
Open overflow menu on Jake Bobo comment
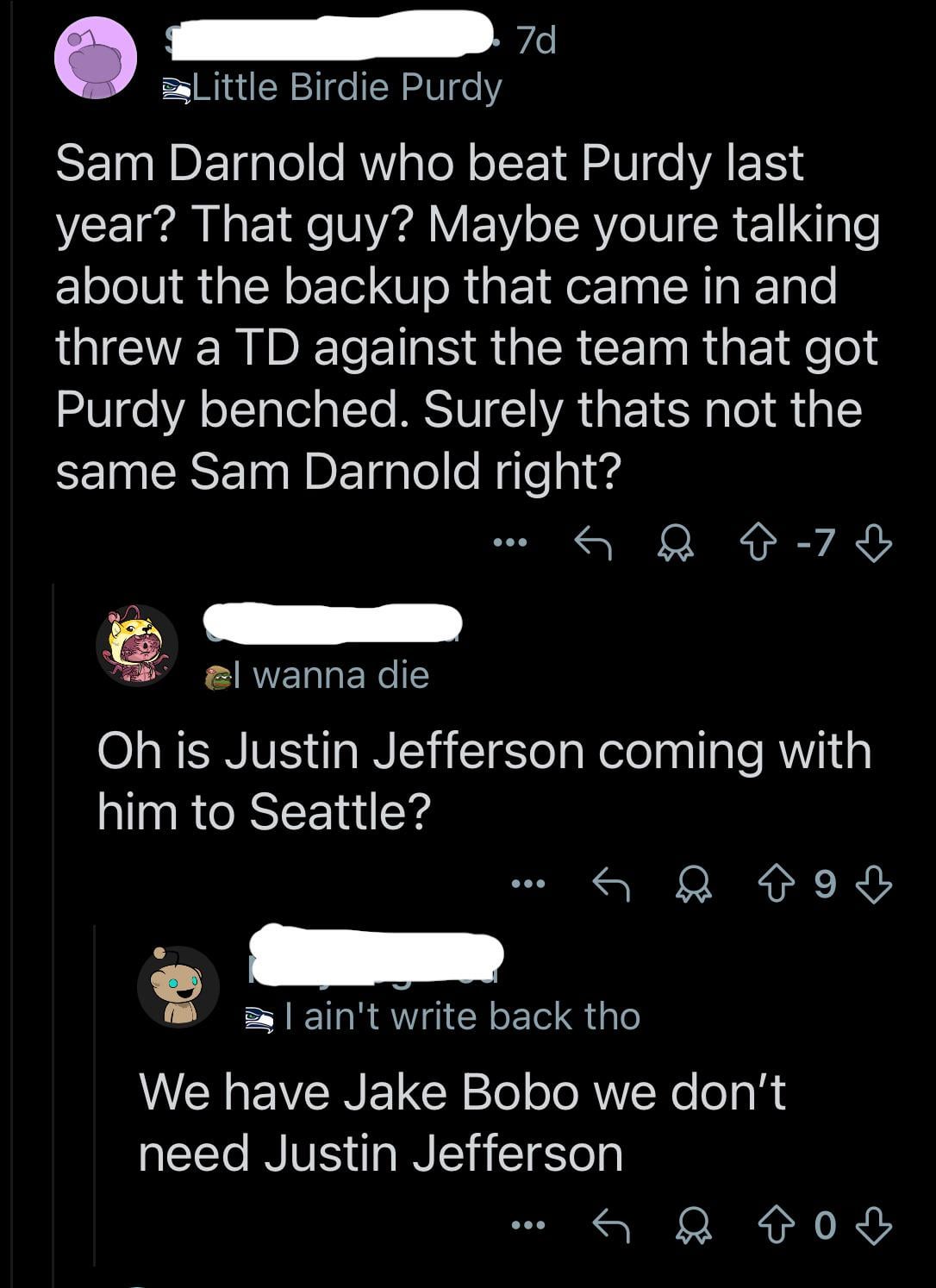click(527, 1224)
